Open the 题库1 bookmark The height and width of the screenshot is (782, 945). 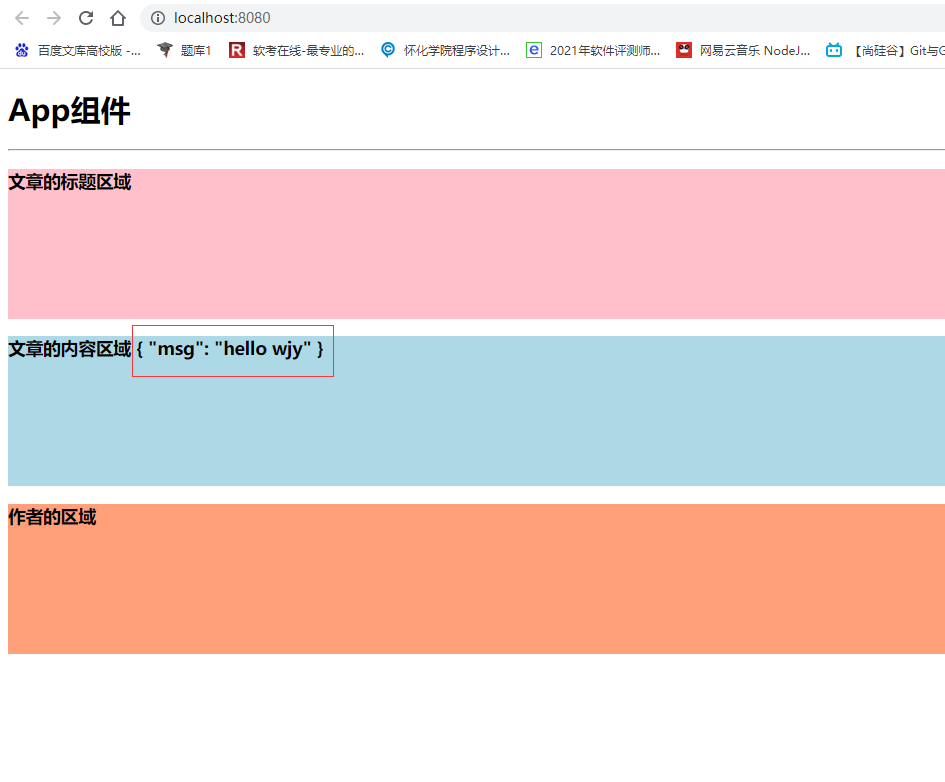184,51
